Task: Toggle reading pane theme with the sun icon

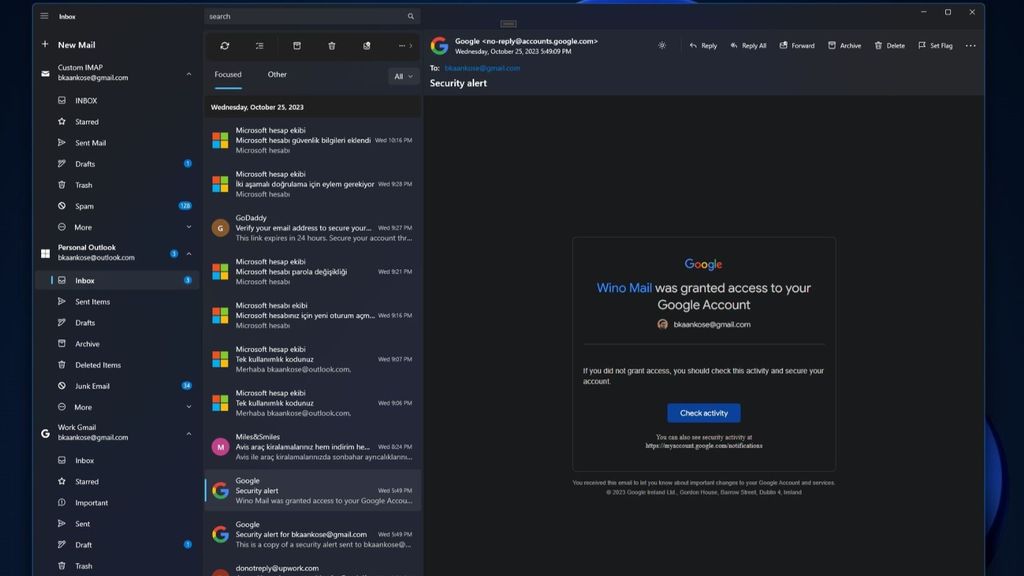Action: click(x=660, y=45)
